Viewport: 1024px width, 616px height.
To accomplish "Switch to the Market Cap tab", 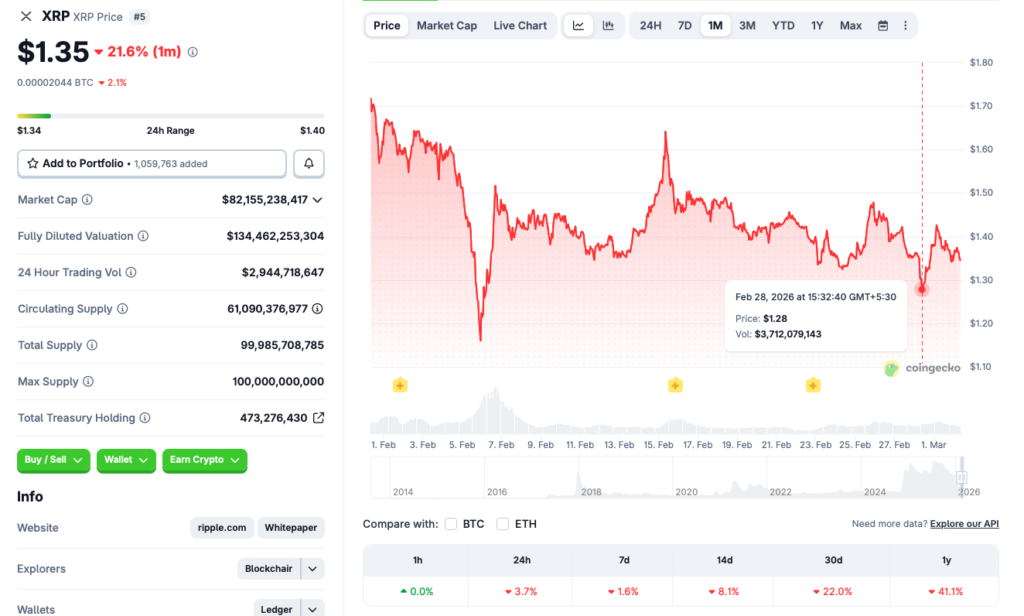I will point(446,26).
